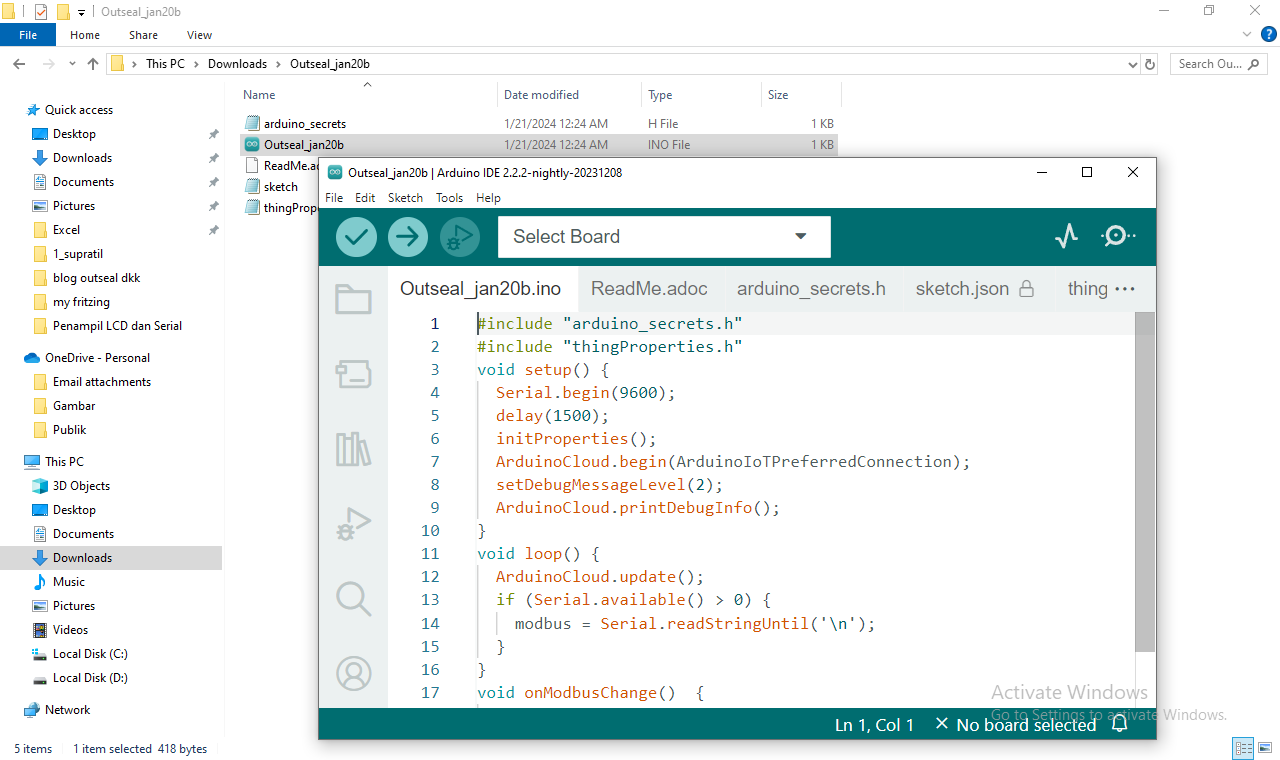1280x760 pixels.
Task: Open Explorer address bar history dropdown
Action: [1131, 64]
